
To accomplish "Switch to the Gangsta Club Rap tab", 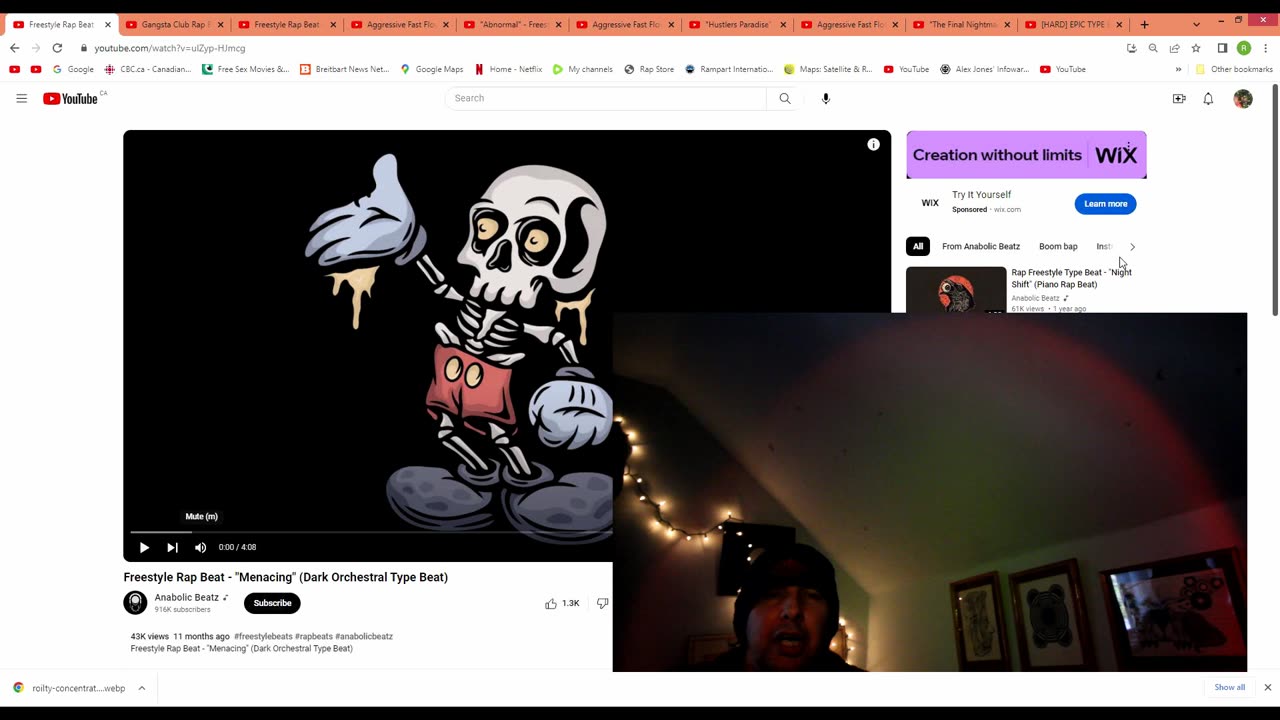I will (175, 24).
